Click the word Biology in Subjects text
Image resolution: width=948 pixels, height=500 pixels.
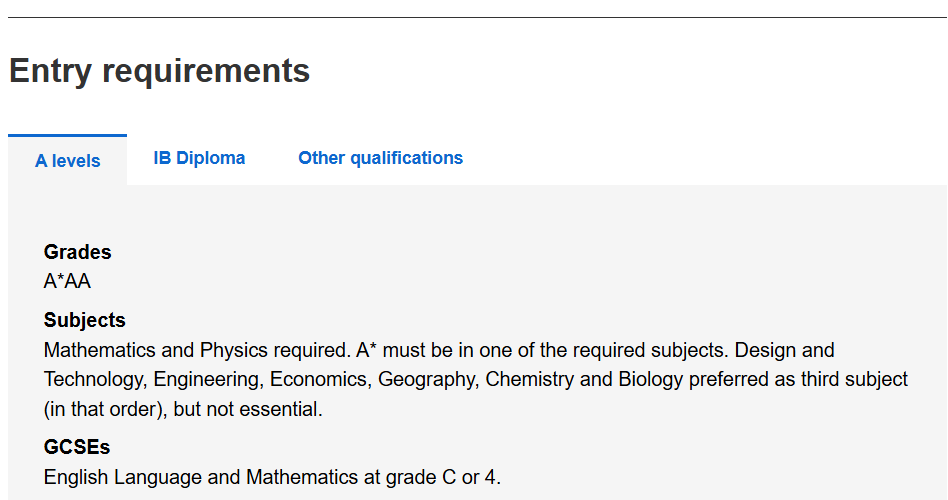[649, 380]
